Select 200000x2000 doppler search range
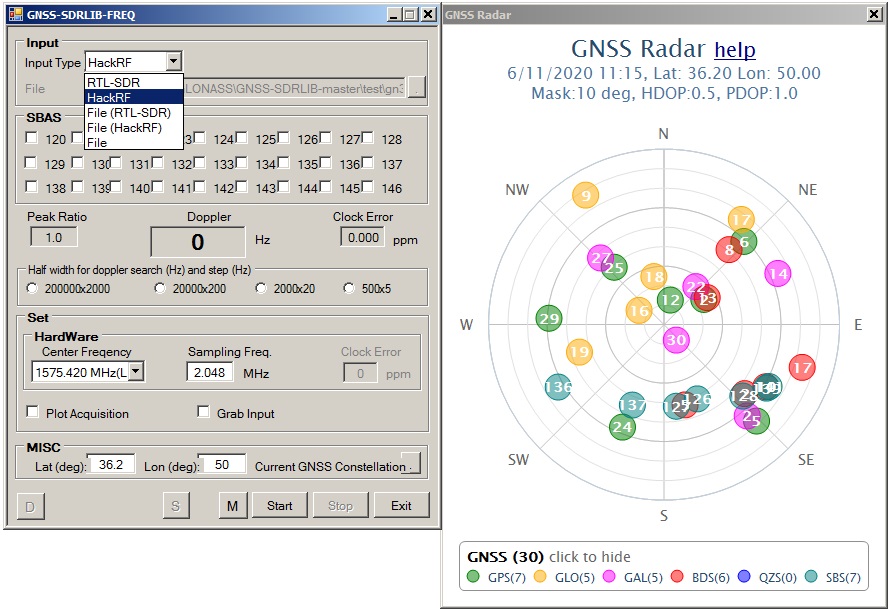893x612 pixels. pyautogui.click(x=32, y=288)
